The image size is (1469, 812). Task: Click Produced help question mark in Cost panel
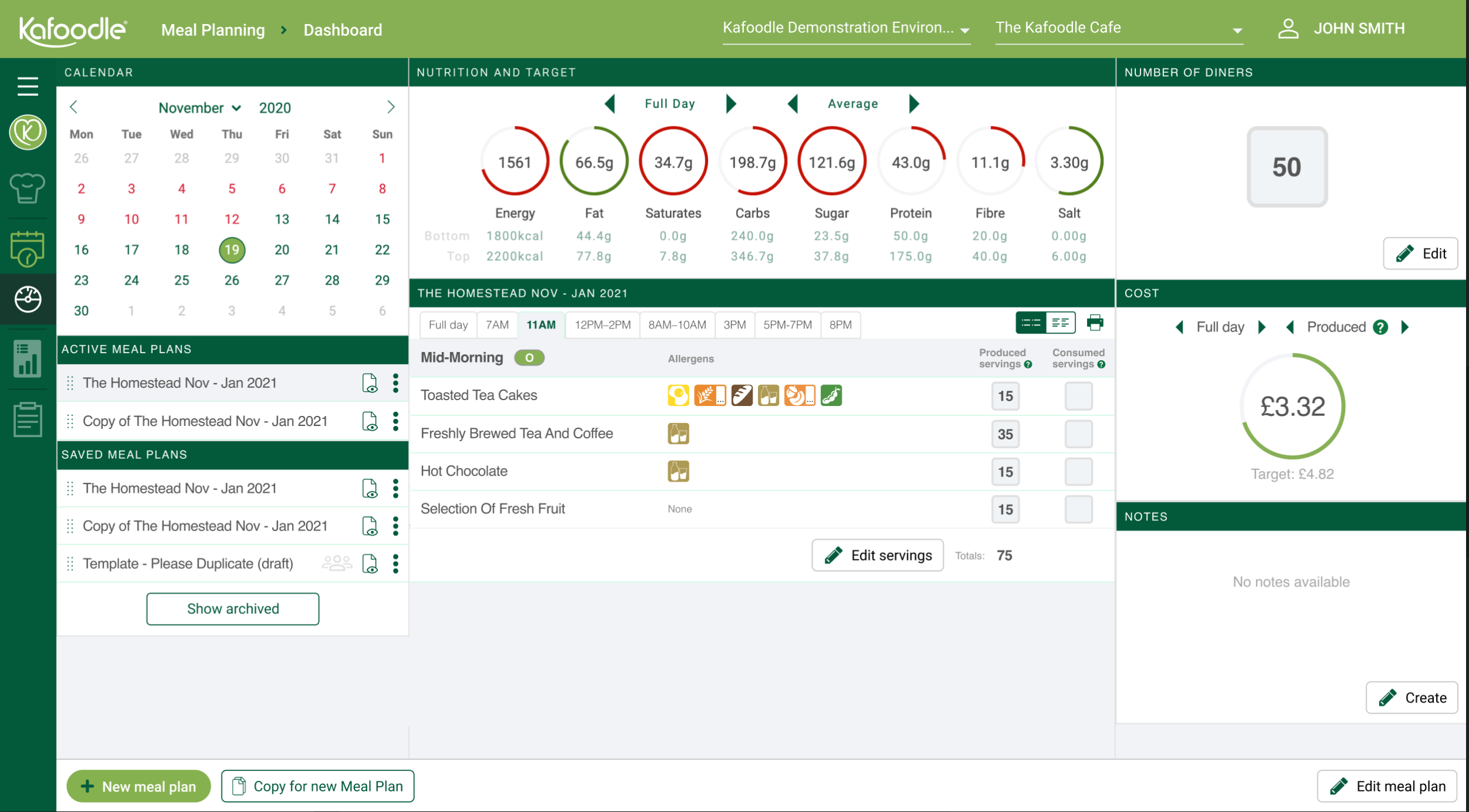point(1380,327)
